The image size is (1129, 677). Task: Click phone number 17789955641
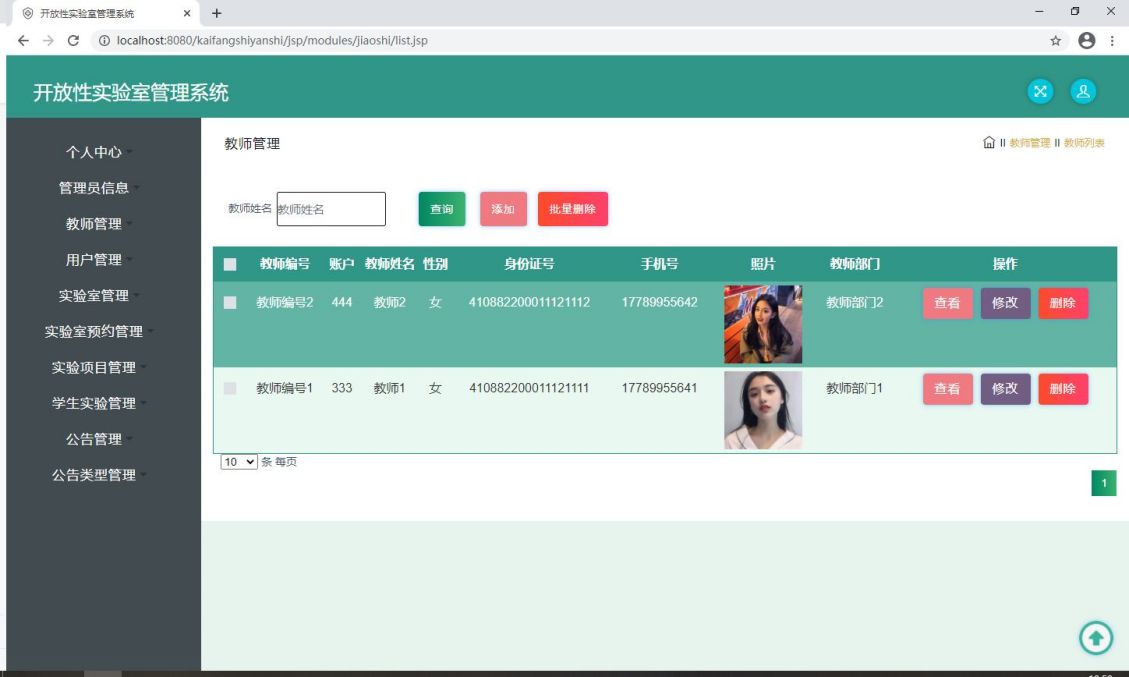[x=660, y=388]
